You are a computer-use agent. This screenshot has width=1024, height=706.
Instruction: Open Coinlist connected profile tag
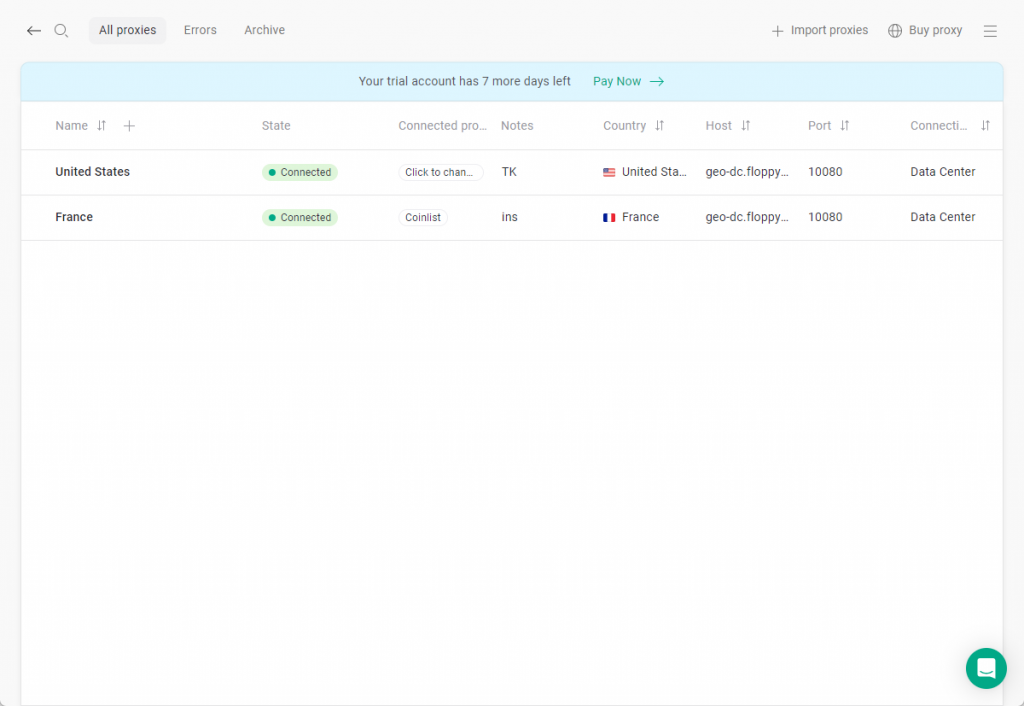click(423, 217)
